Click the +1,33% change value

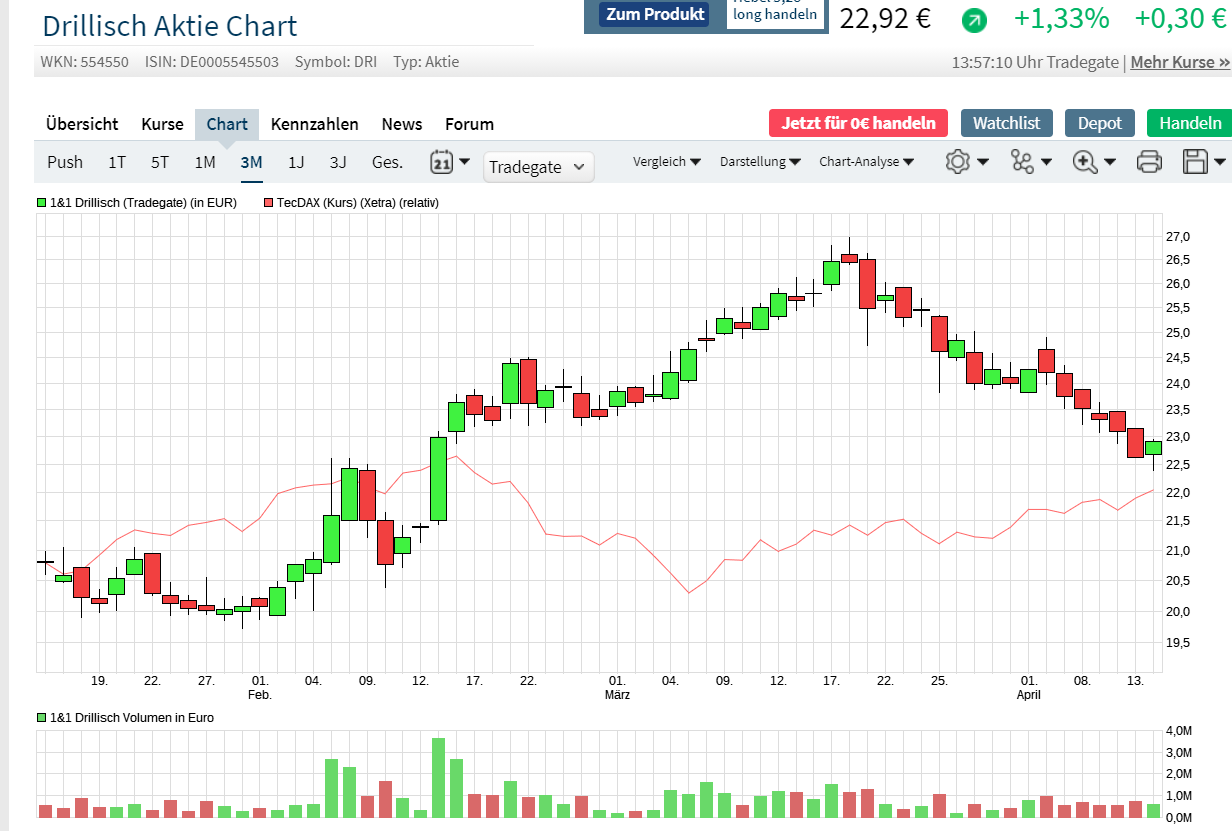coord(1062,18)
